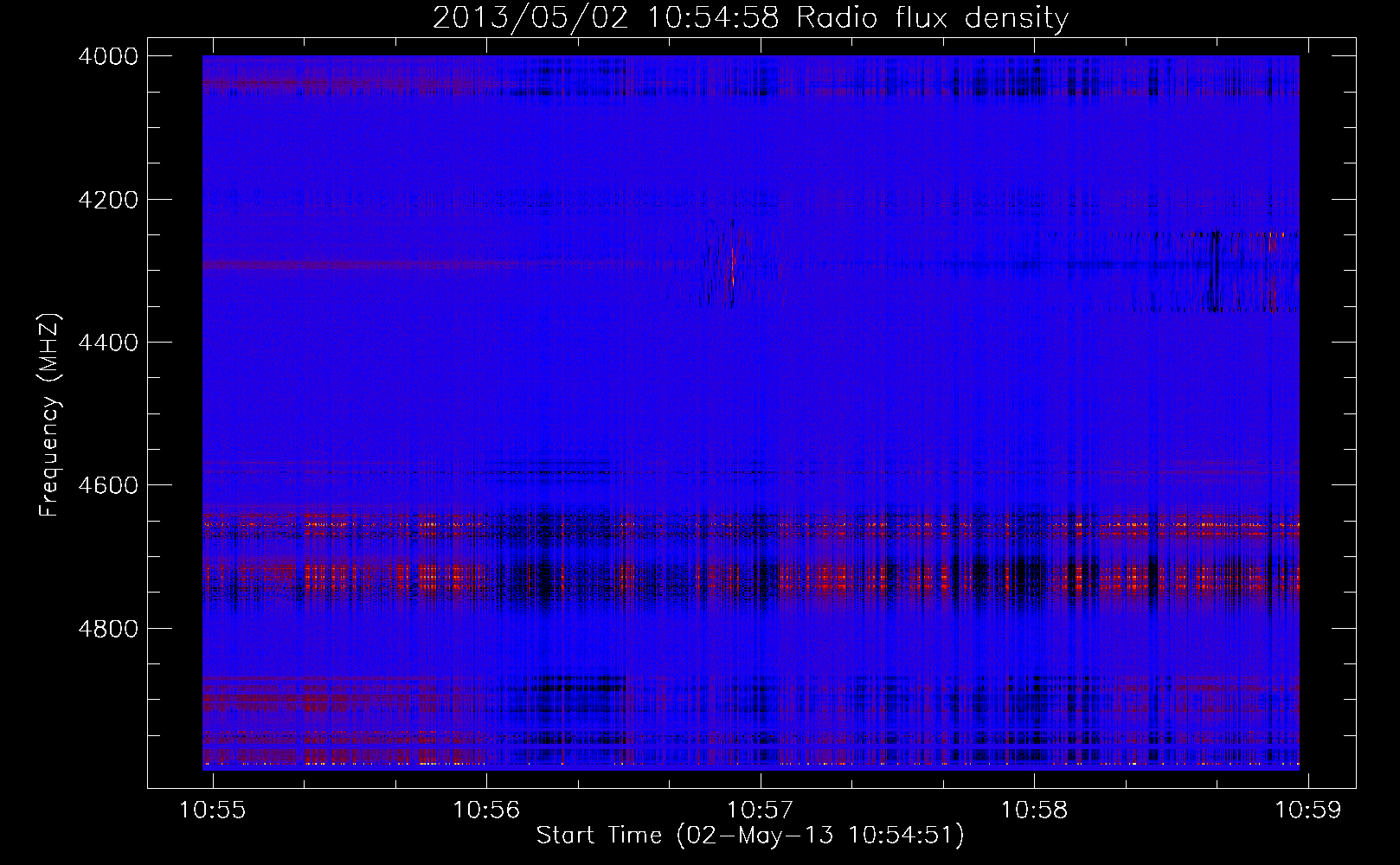Click the 4600 frequency tick label
Screen dimensions: 1400x865
(x=108, y=485)
